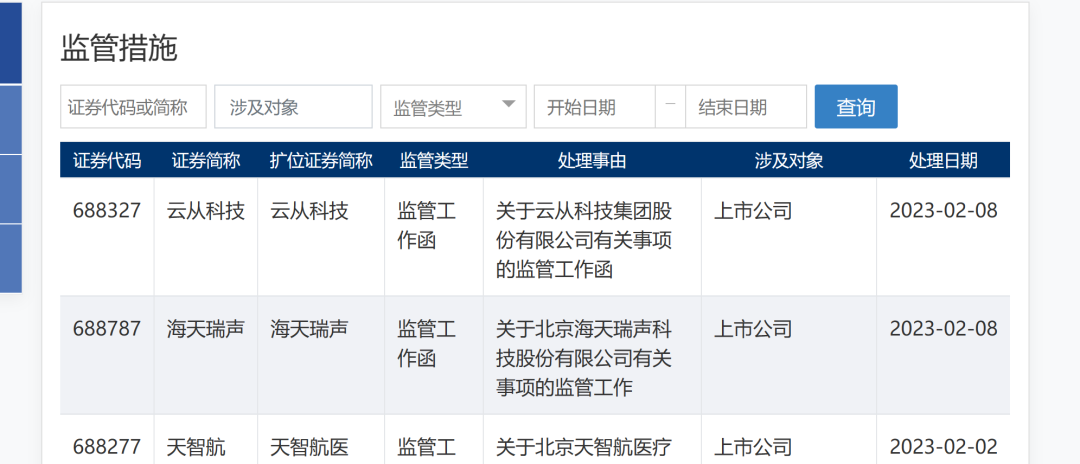Screen dimensions: 1080x464
Task: Open 关于北京海天瑞声科技股份有限公司 work letter
Action: click(584, 358)
